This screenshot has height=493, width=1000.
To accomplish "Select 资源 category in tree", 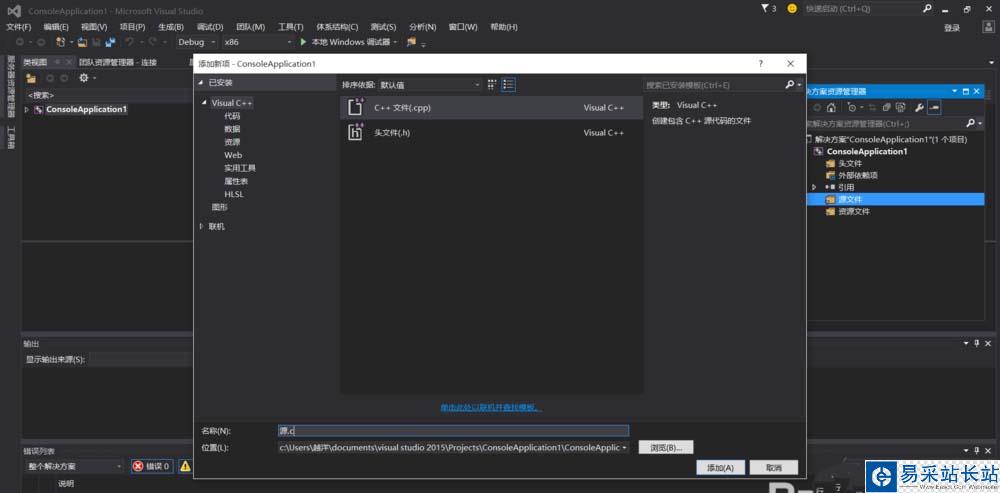I will [x=232, y=142].
